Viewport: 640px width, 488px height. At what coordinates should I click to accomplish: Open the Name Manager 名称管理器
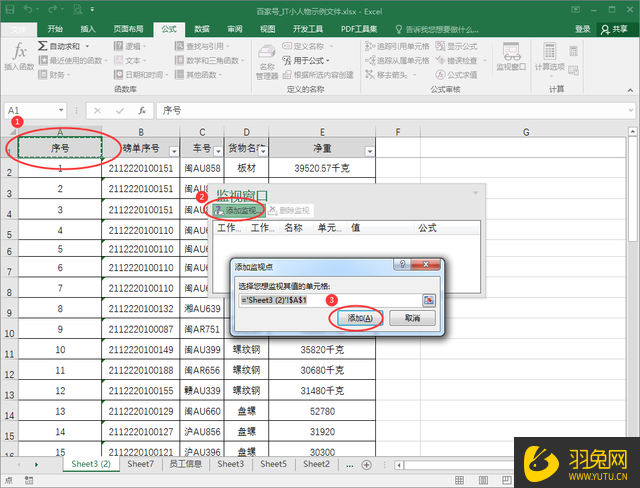(267, 61)
